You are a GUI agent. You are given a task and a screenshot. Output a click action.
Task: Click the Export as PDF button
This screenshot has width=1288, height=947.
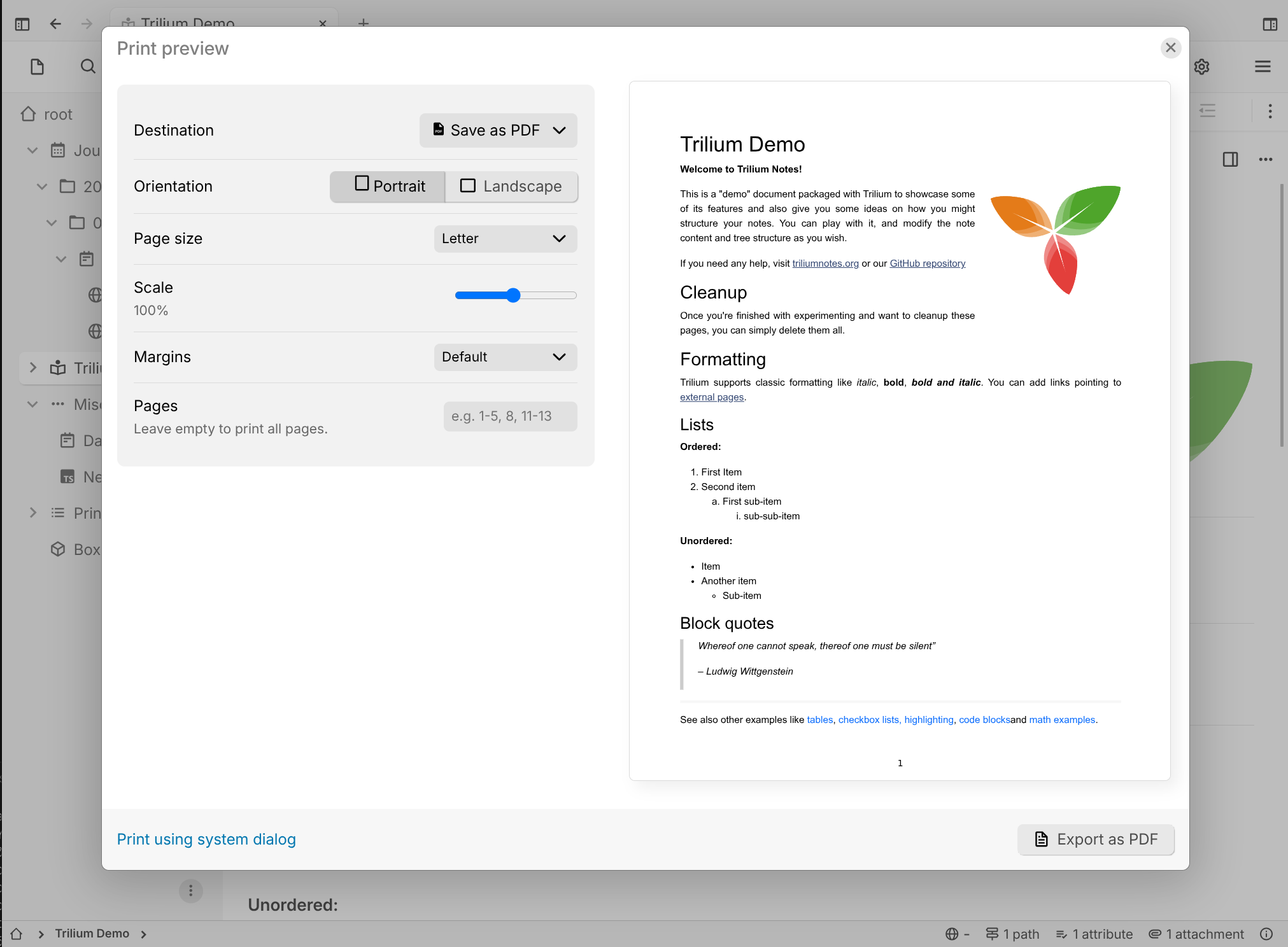click(x=1096, y=839)
